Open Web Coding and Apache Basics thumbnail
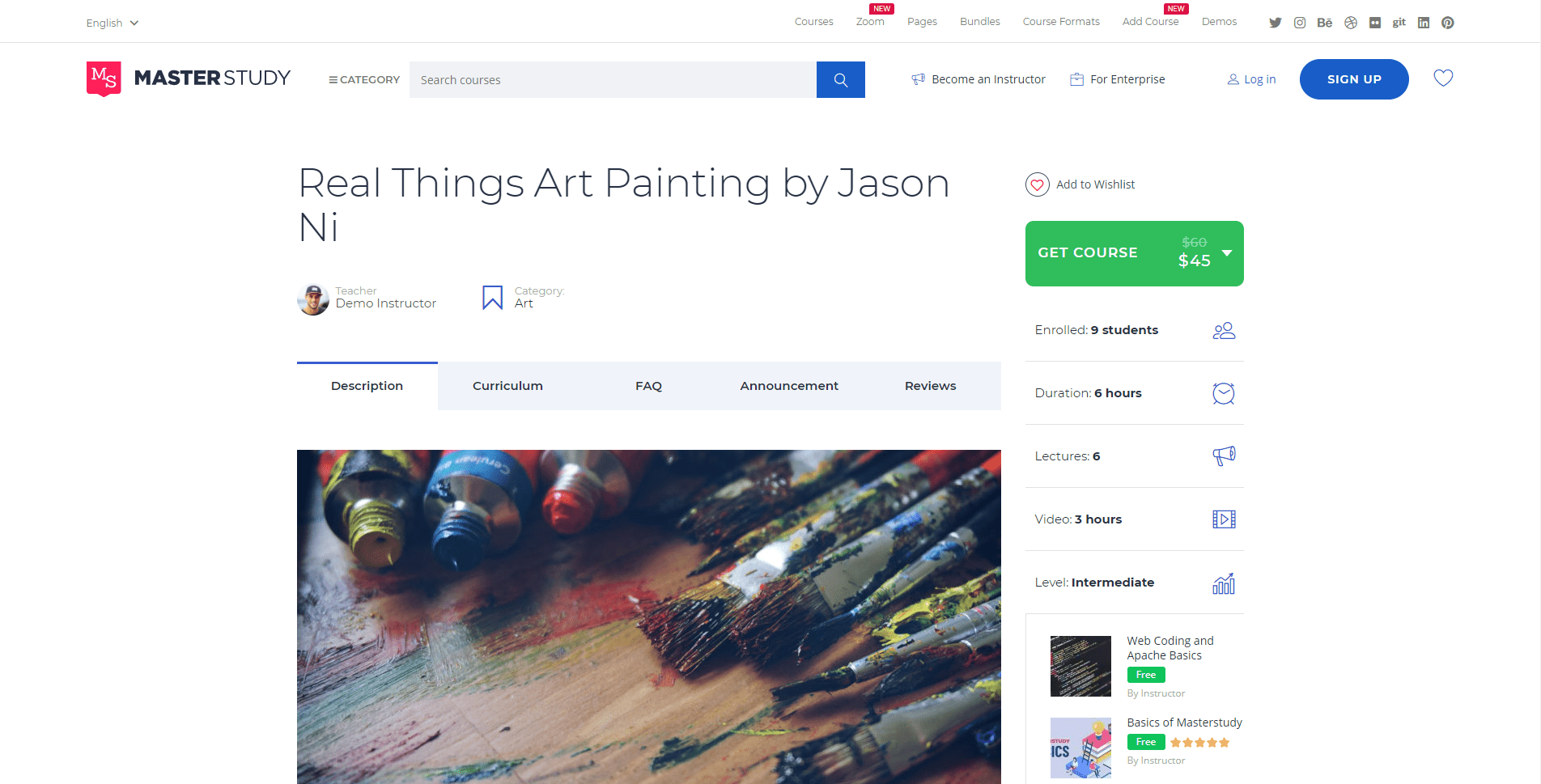1541x784 pixels. 1080,666
